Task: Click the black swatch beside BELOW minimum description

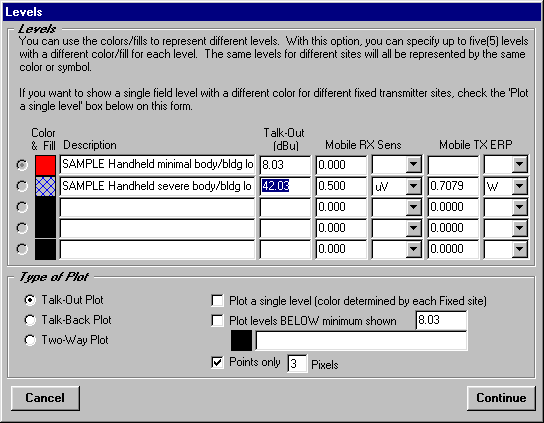Action: coord(241,340)
